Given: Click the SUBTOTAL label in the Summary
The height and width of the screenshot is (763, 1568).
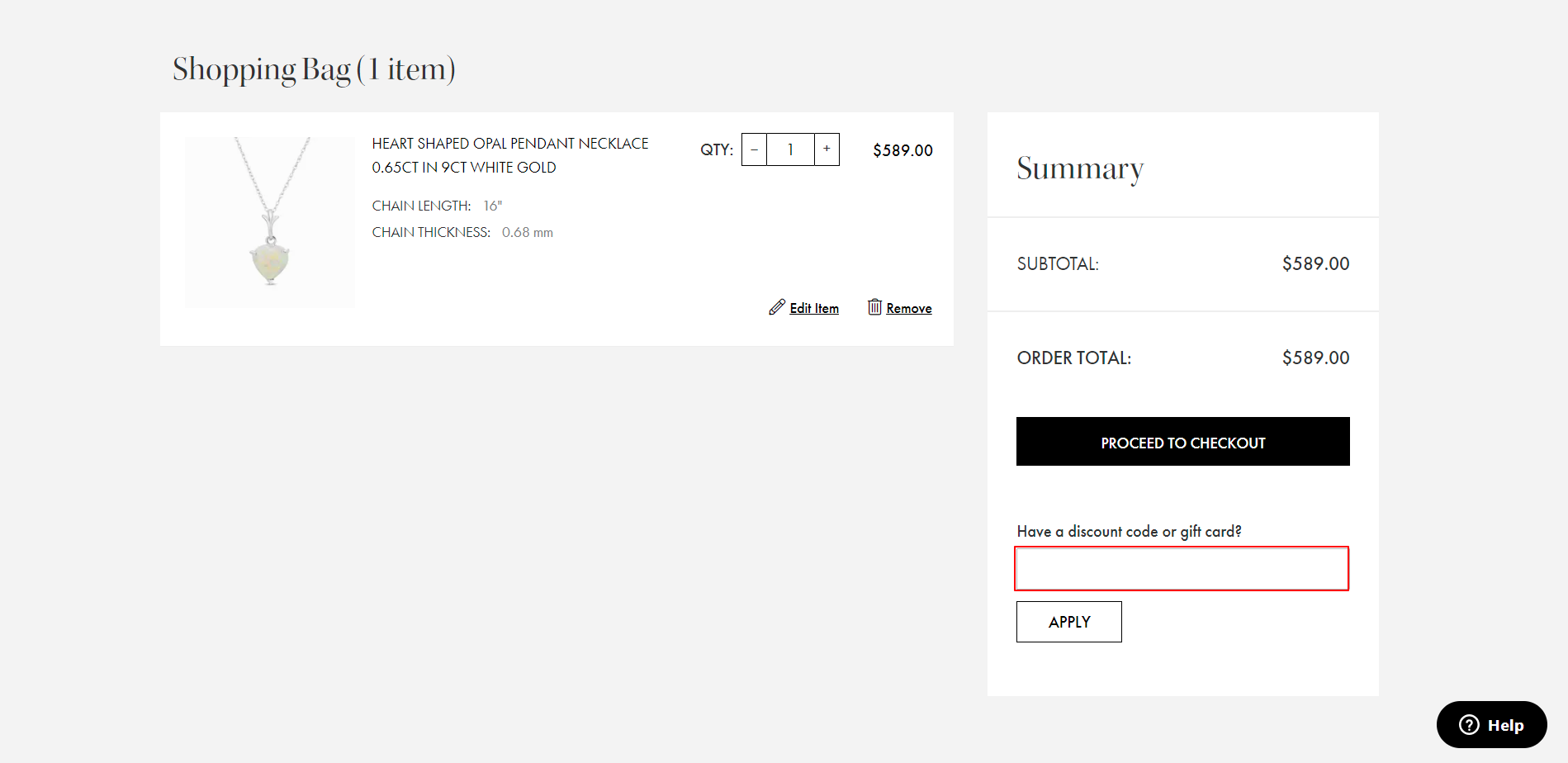Looking at the screenshot, I should pyautogui.click(x=1058, y=263).
